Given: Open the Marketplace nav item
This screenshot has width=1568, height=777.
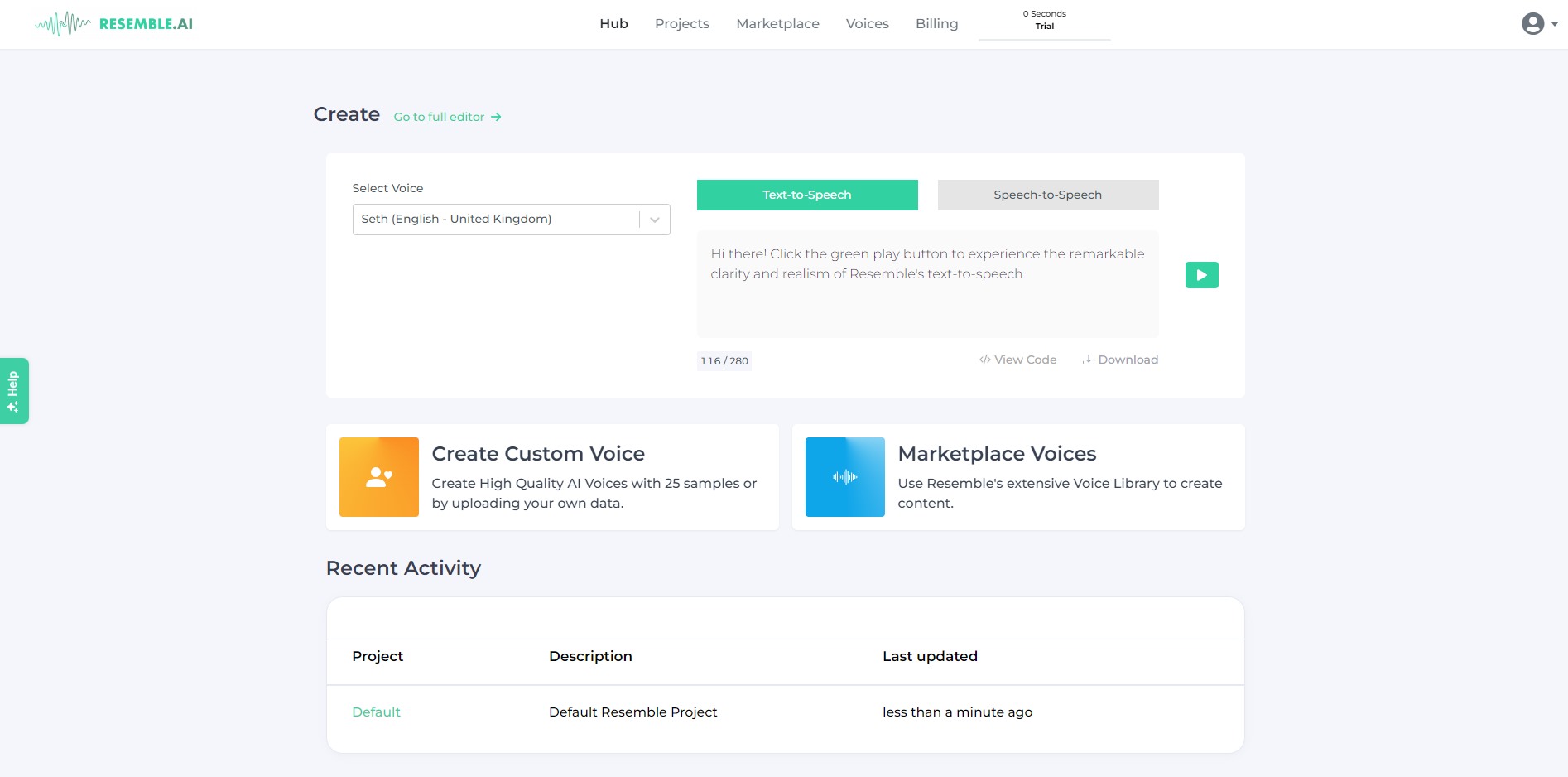Looking at the screenshot, I should 777,23.
